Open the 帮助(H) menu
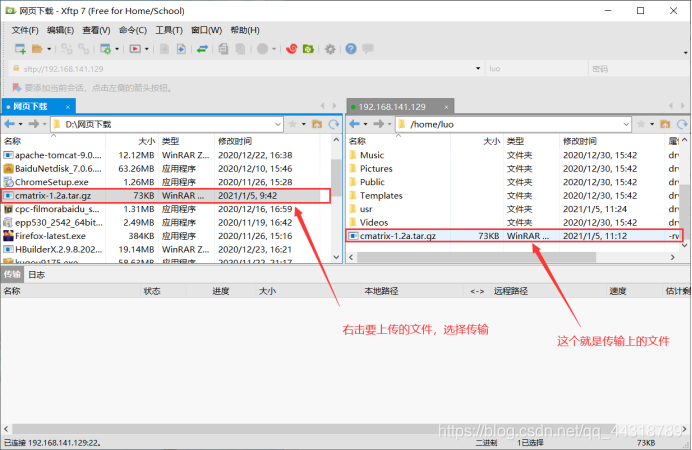692x450 pixels. pos(245,30)
